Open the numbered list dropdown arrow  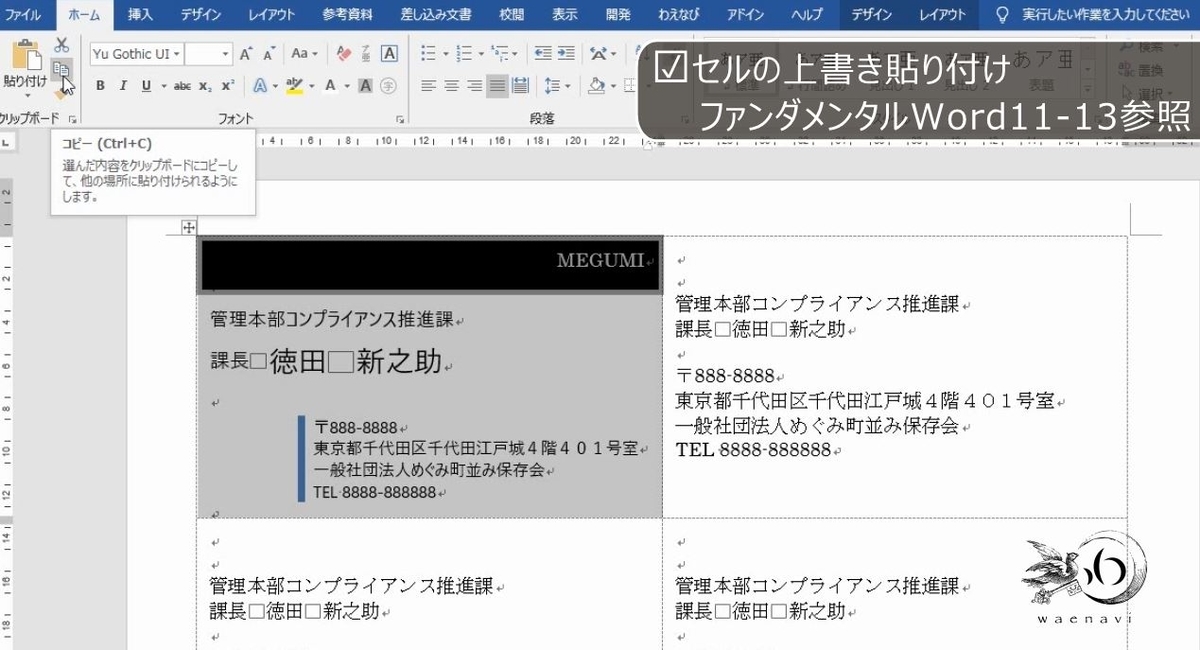(481, 53)
